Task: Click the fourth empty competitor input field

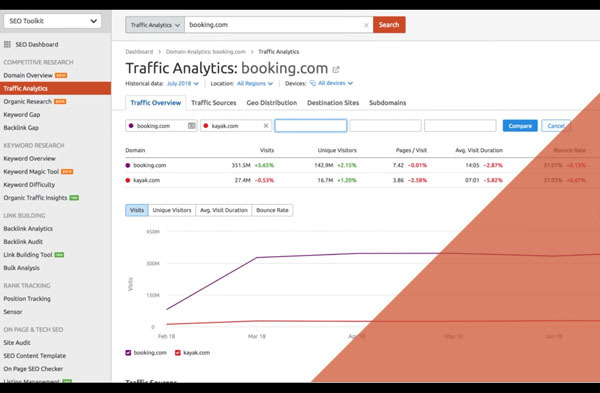Action: (x=385, y=126)
